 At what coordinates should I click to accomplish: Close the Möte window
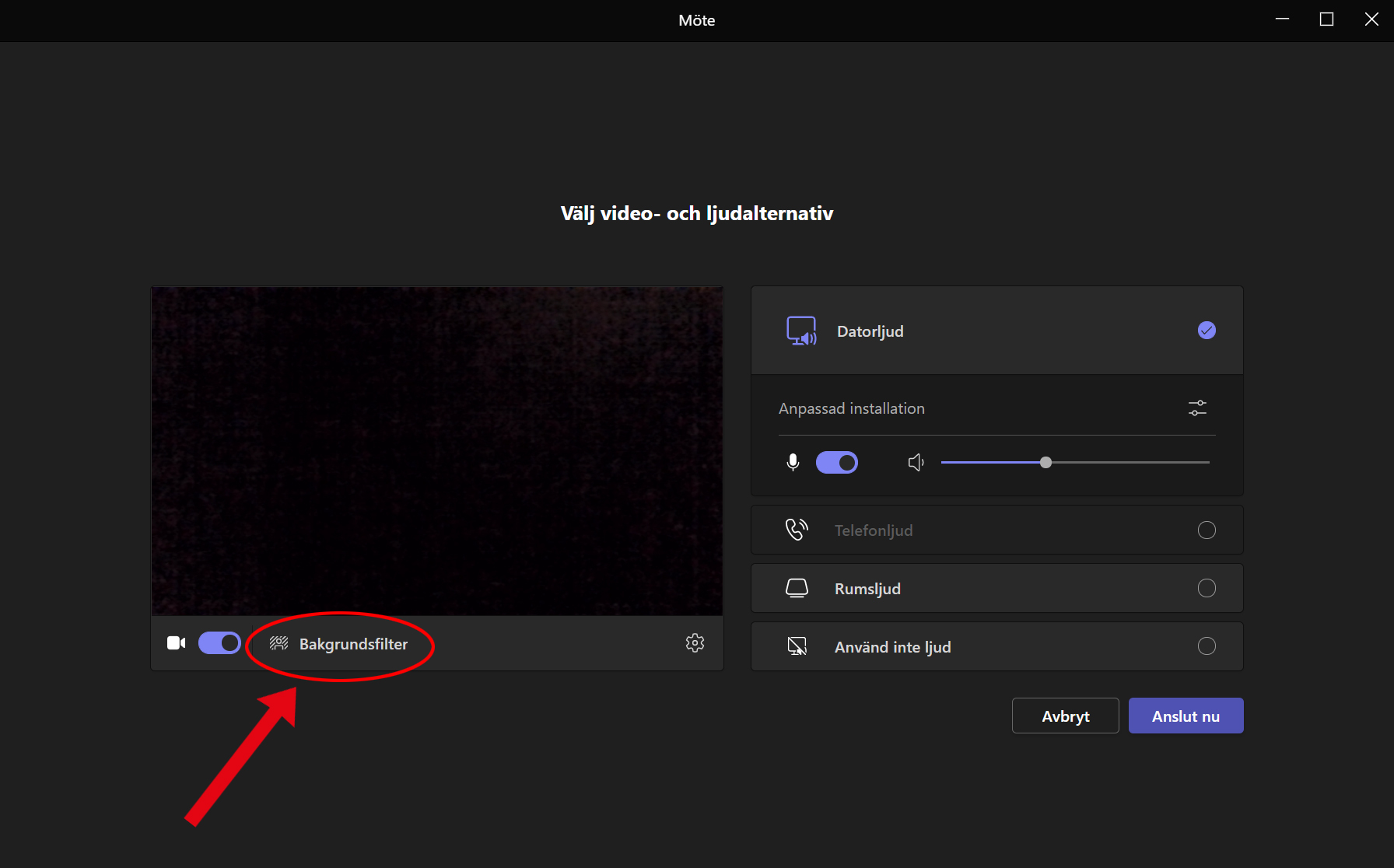[1371, 19]
